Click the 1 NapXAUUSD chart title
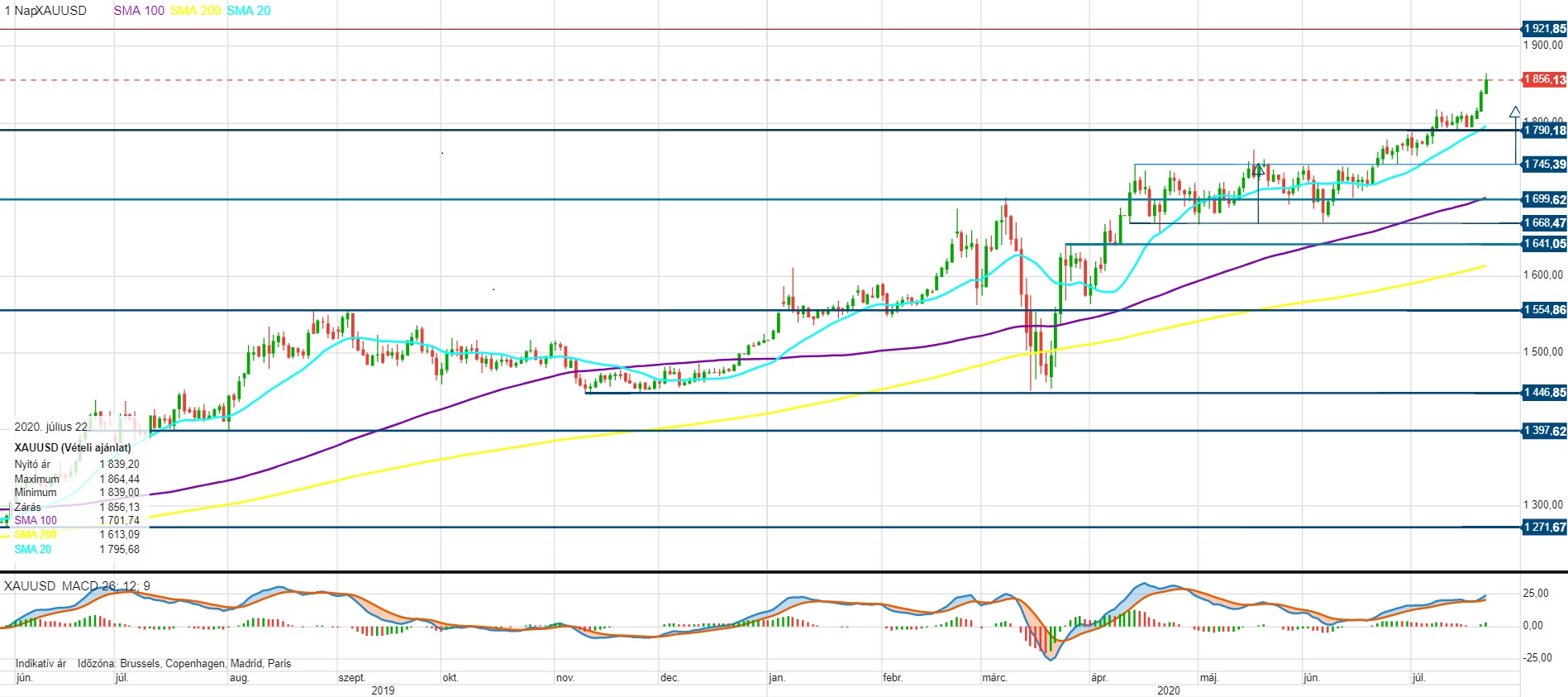The width and height of the screenshot is (1568, 697). (x=45, y=11)
